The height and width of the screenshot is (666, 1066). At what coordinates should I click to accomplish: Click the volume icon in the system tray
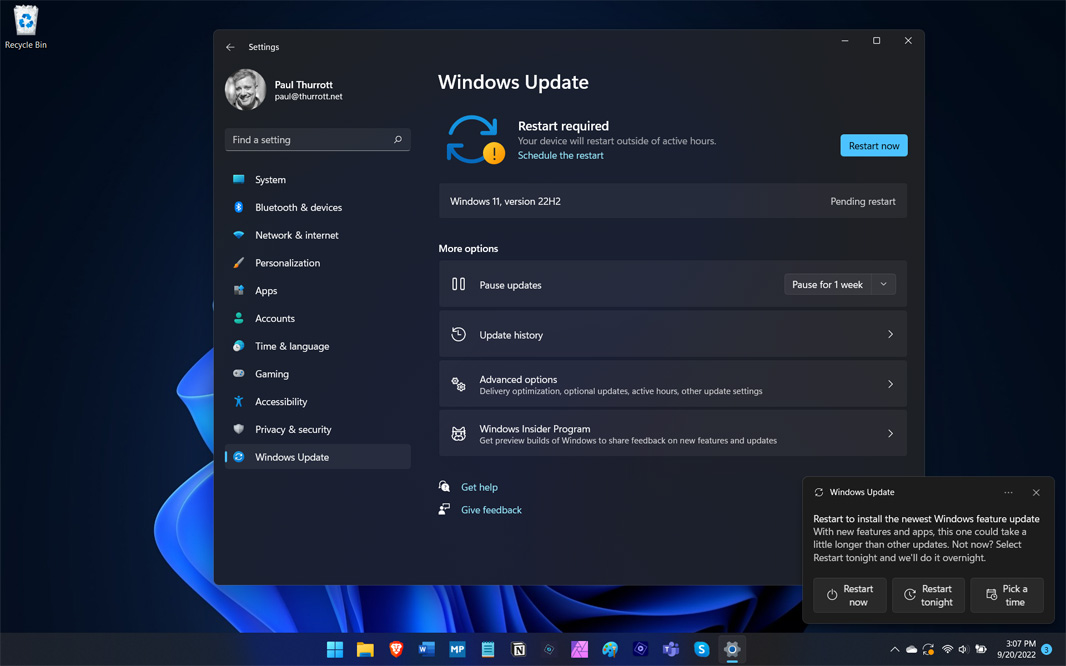click(963, 649)
